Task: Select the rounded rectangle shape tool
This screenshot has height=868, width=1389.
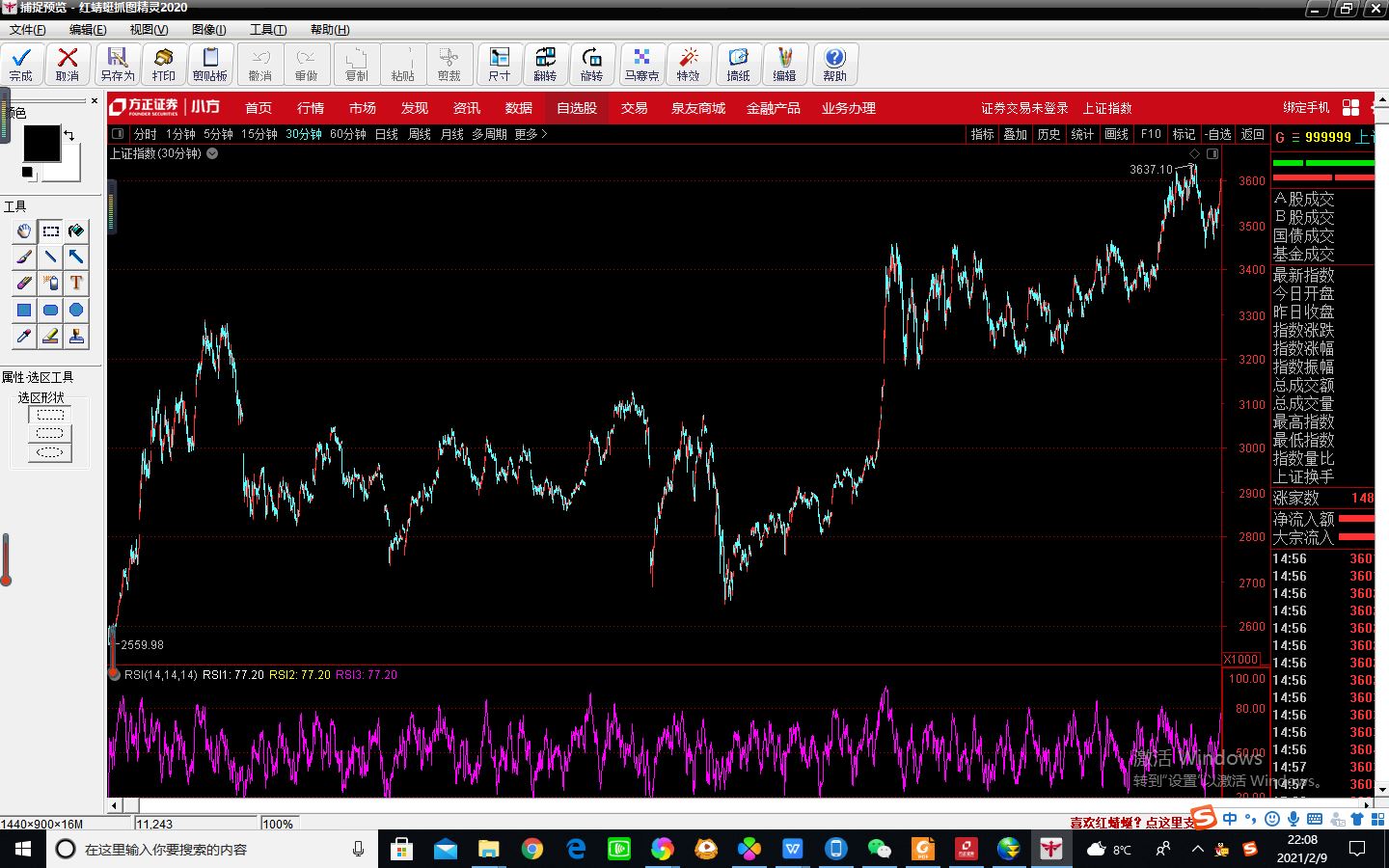Action: click(50, 310)
